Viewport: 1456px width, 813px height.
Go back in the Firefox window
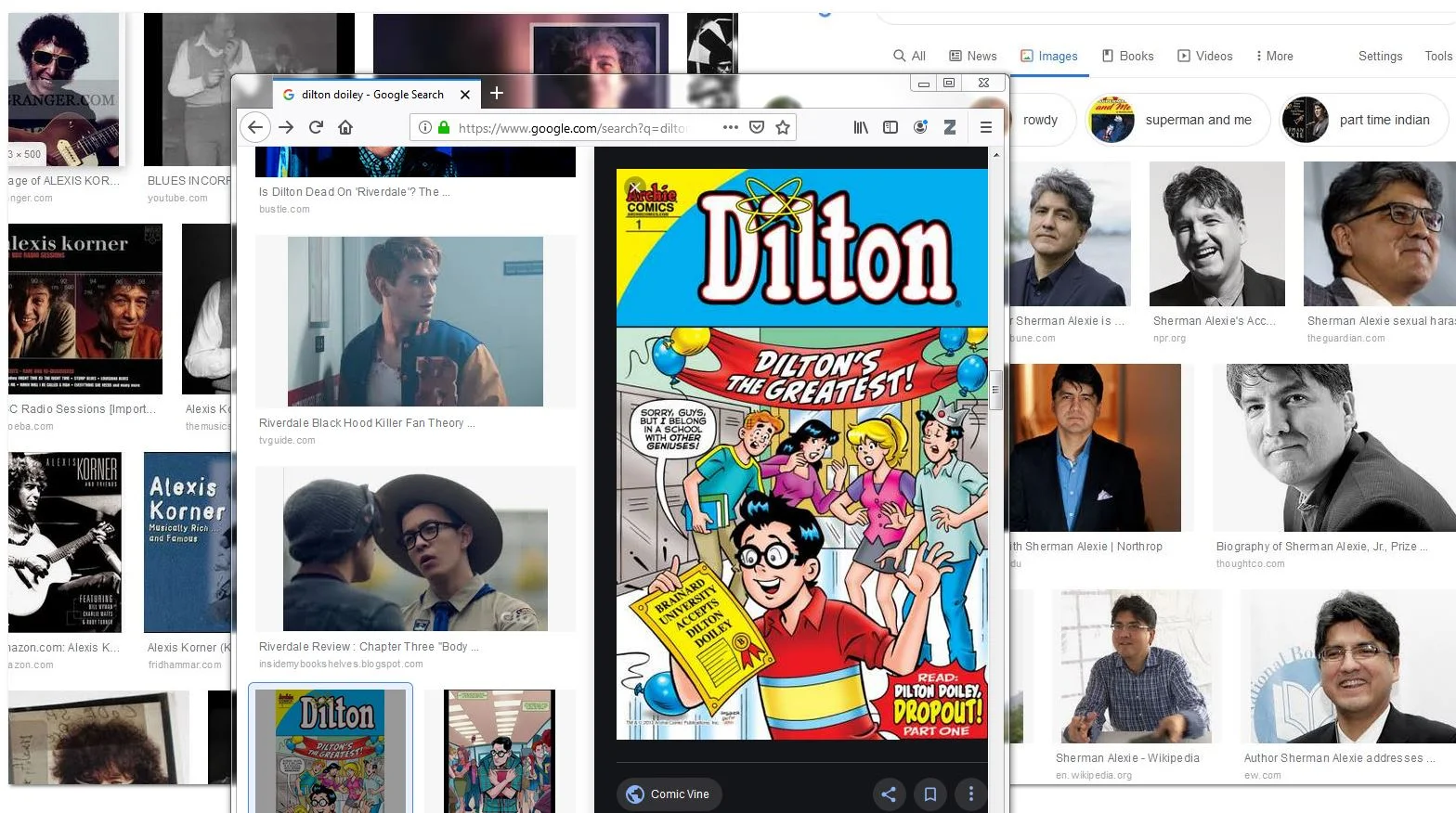click(x=255, y=127)
